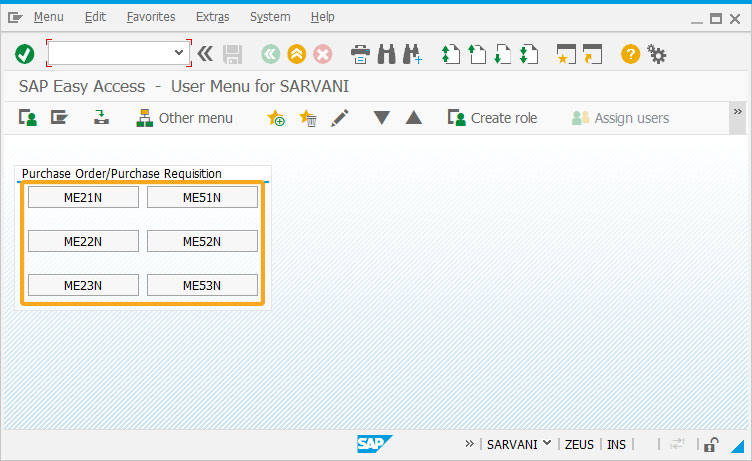This screenshot has width=752, height=461.
Task: Click Move Favorites Down triangle
Action: click(x=382, y=118)
